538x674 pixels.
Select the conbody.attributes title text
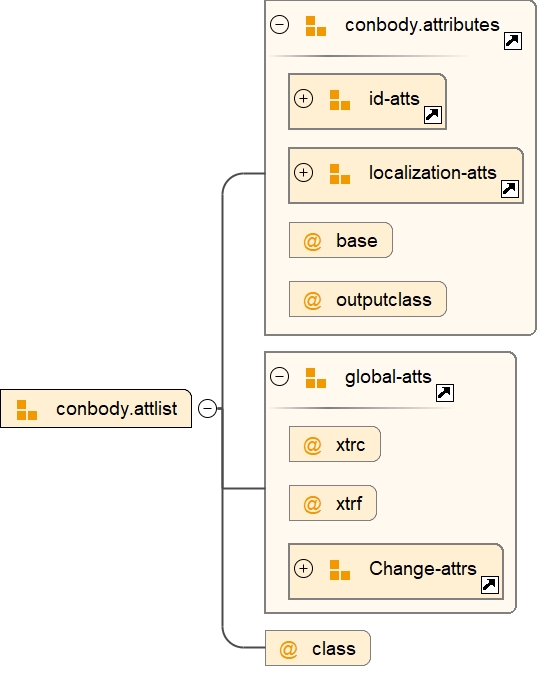point(422,25)
